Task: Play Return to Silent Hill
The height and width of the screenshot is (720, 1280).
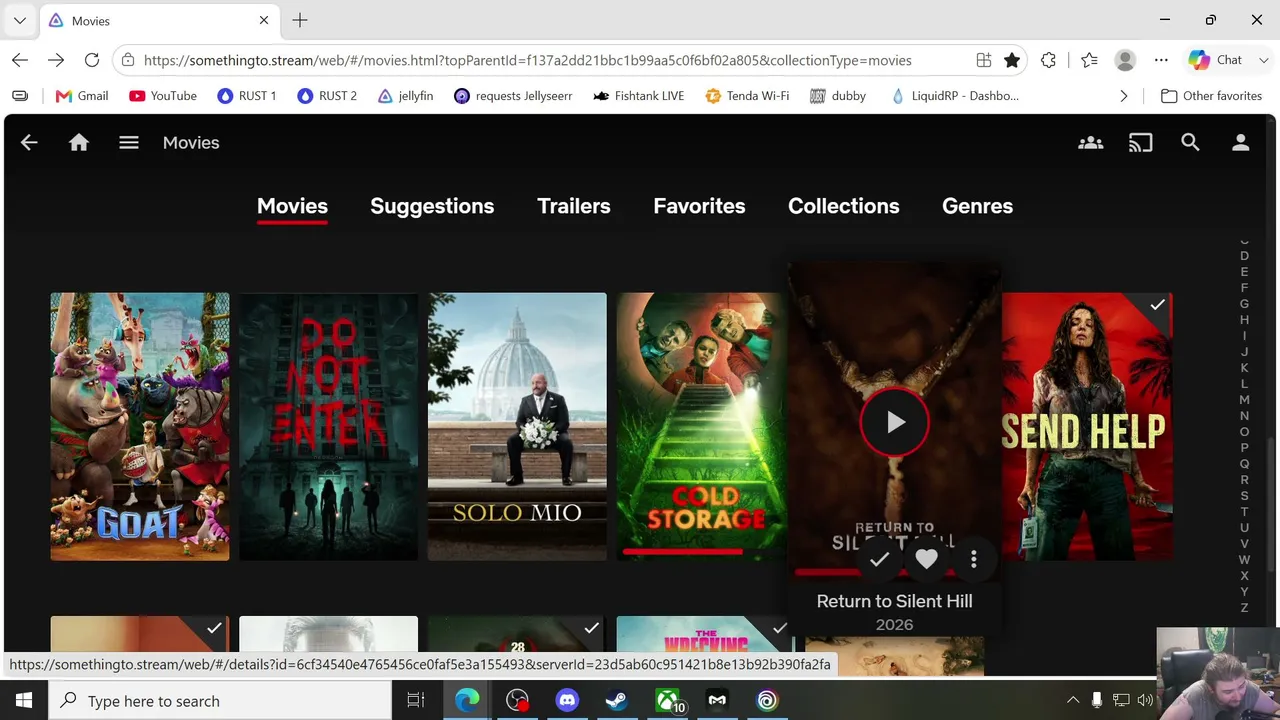Action: click(895, 422)
